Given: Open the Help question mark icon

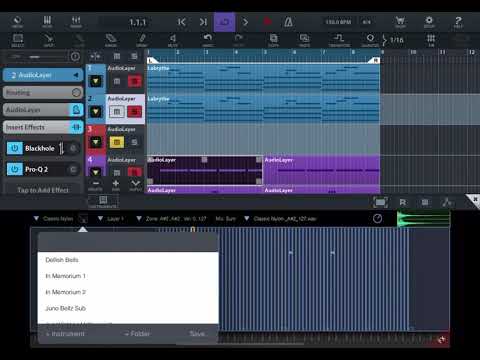Looking at the screenshot, I should click(458, 22).
